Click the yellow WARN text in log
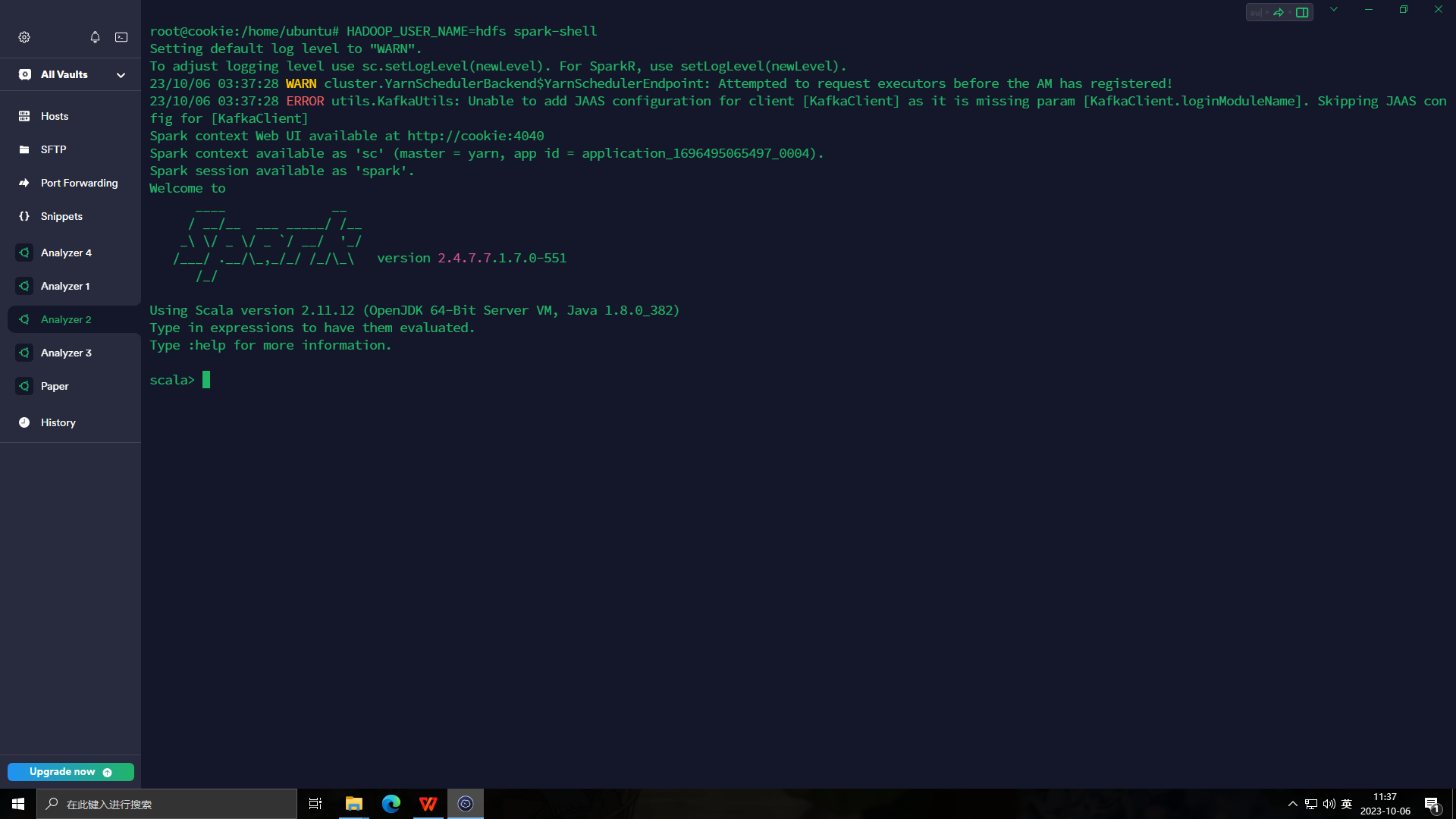This screenshot has width=1456, height=819. (x=301, y=83)
